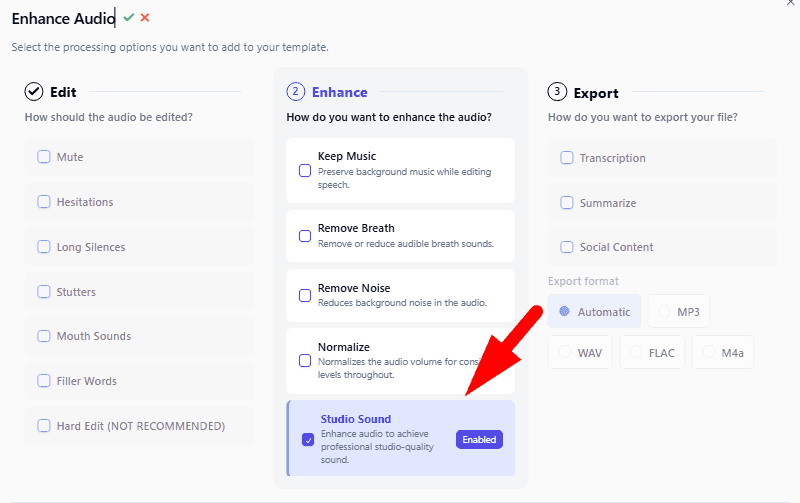Toggle Long Silences editing
Viewport: 800px width, 503px height.
coord(44,247)
